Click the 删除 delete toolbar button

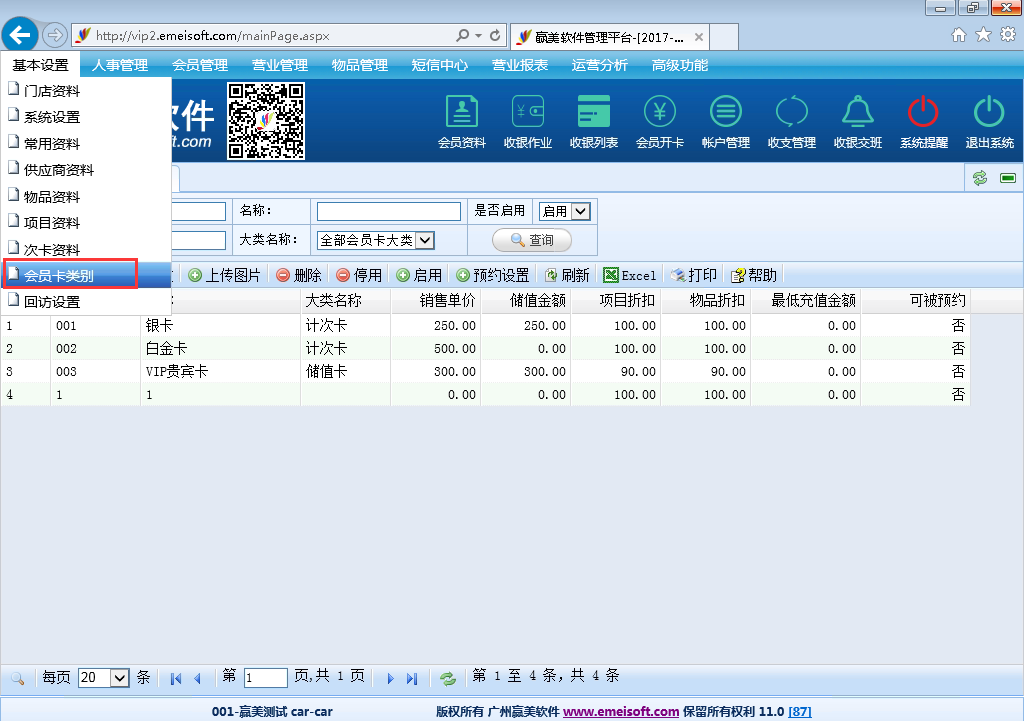click(x=299, y=275)
